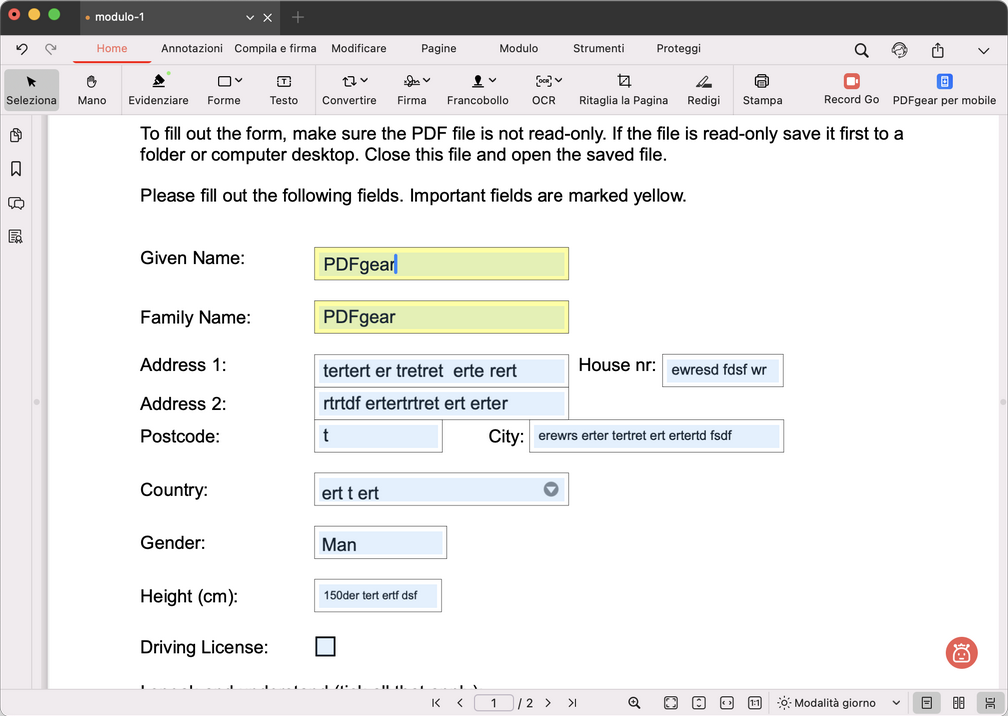The height and width of the screenshot is (716, 1008).
Task: Open the page thumbnails sidebar panel
Action: tap(15, 134)
